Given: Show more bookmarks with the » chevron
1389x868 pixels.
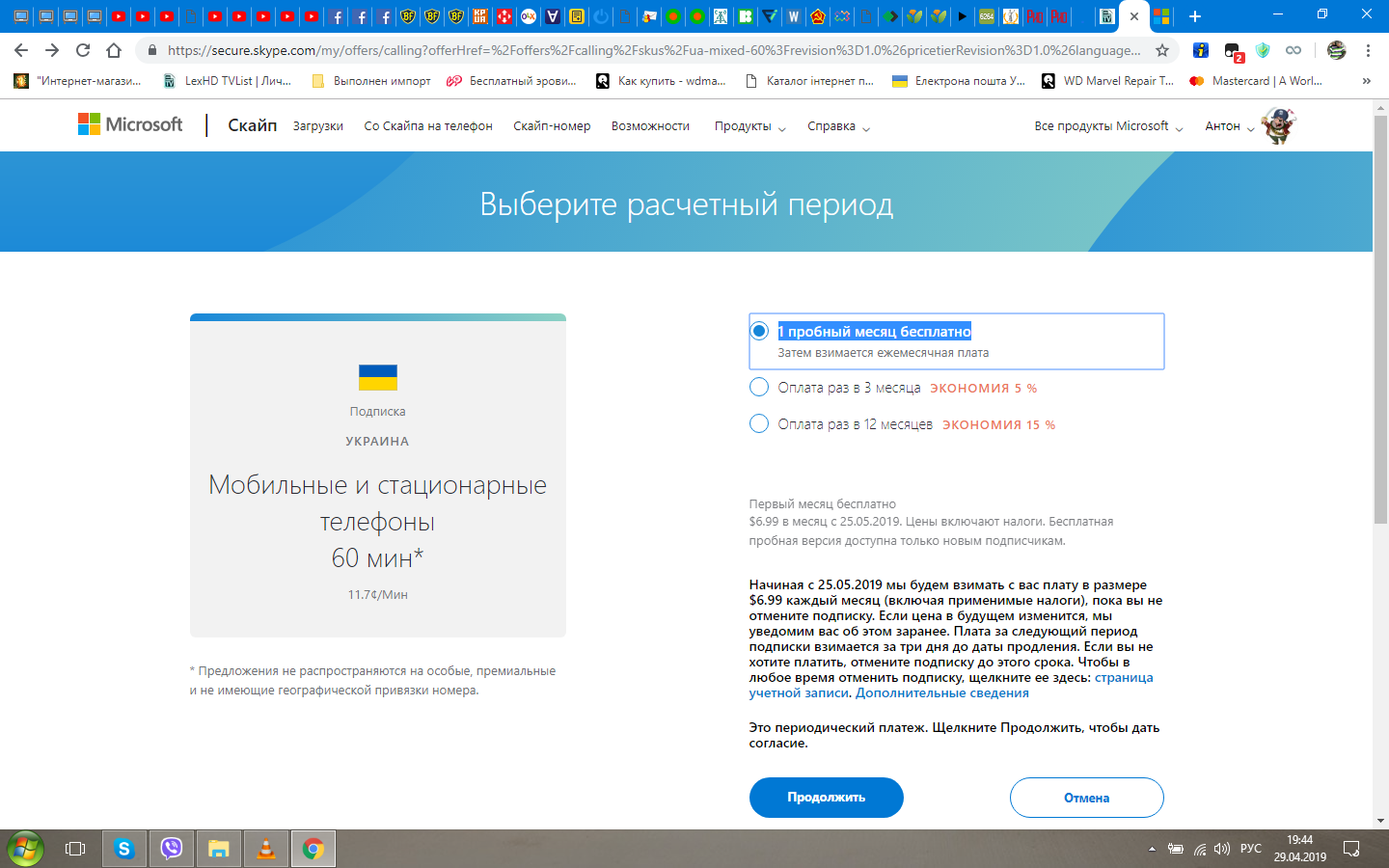Looking at the screenshot, I should pos(1366,81).
